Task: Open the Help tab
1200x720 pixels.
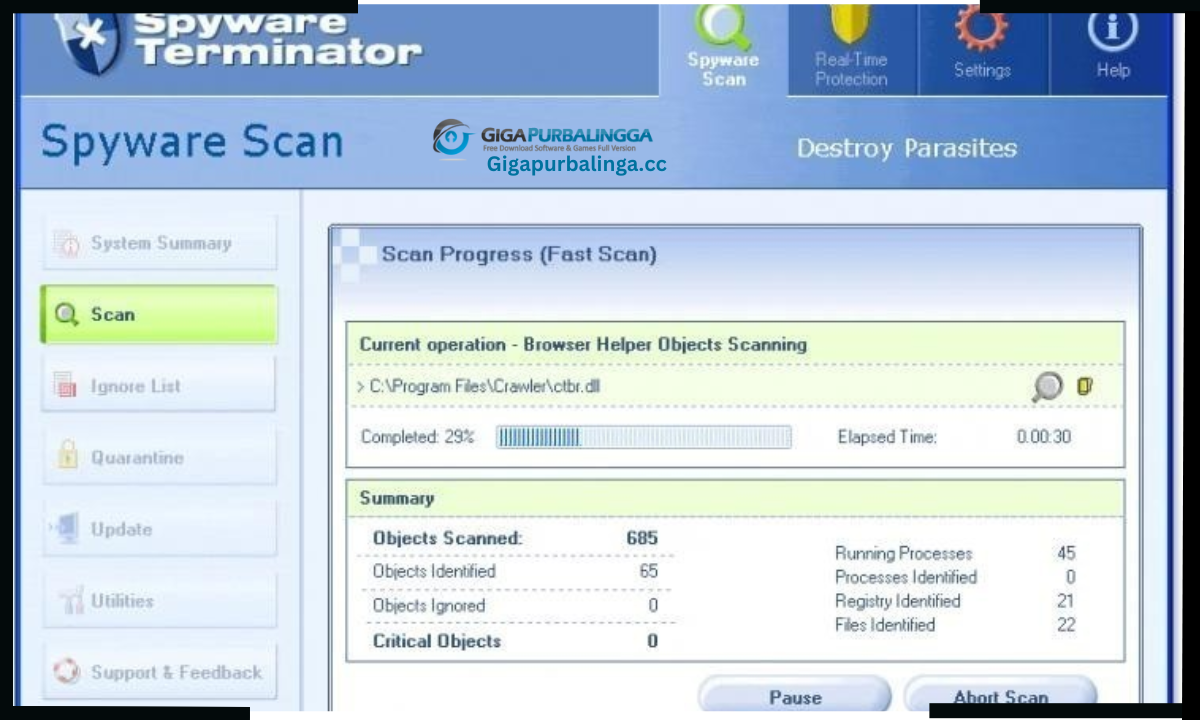Action: [x=1112, y=48]
